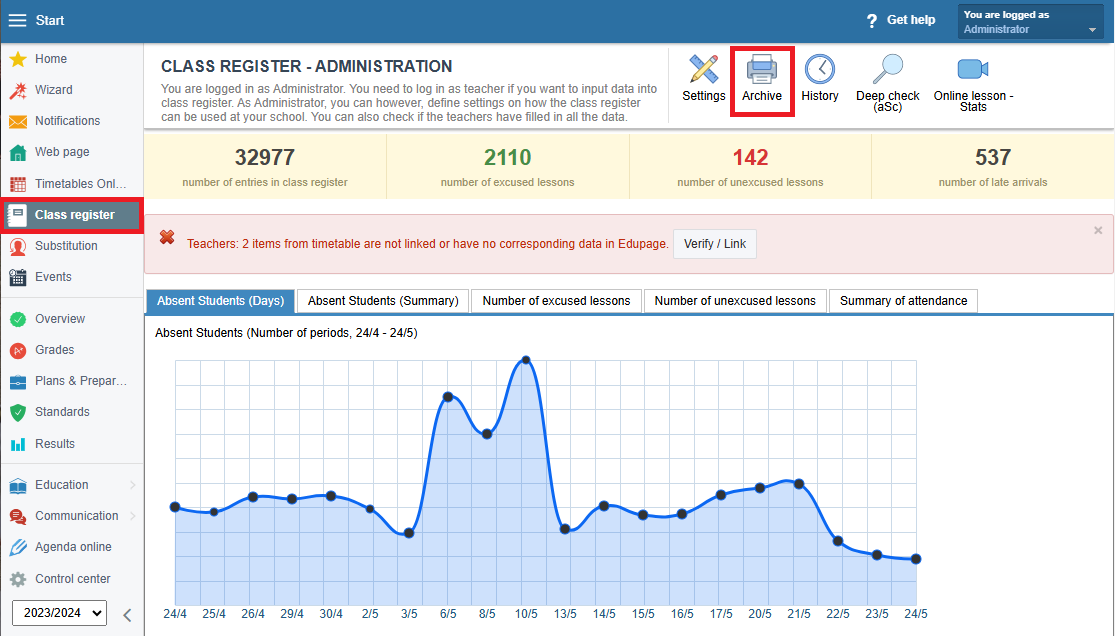Expand the Education submenu arrow
Image resolution: width=1115 pixels, height=636 pixels.
tap(133, 485)
